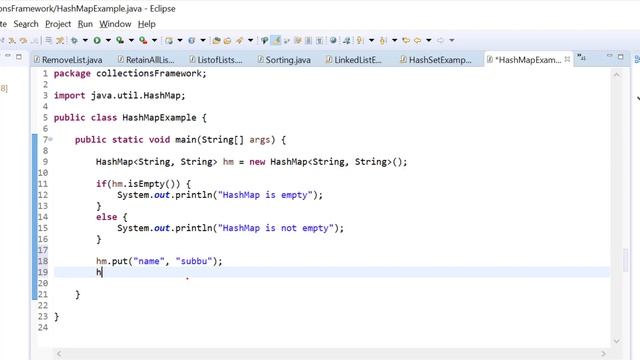Viewport: 640px width, 360px height.
Task: Click the External Tools run icon
Action: pos(143,40)
